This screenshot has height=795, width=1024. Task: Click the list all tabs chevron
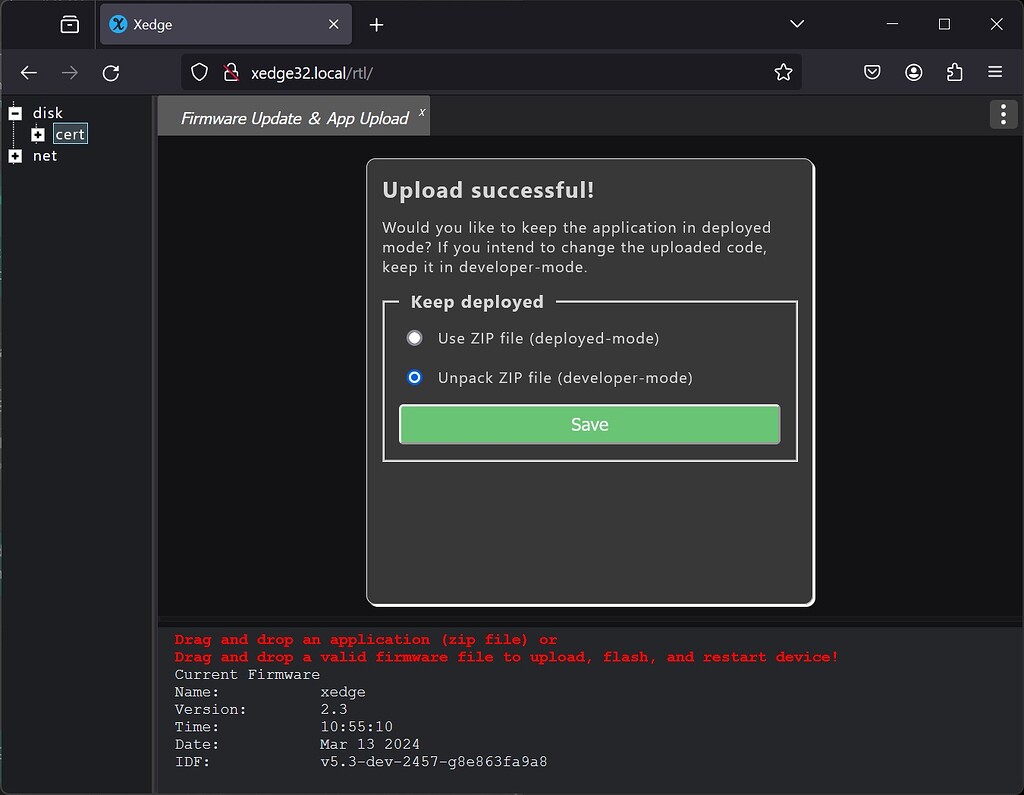point(797,24)
